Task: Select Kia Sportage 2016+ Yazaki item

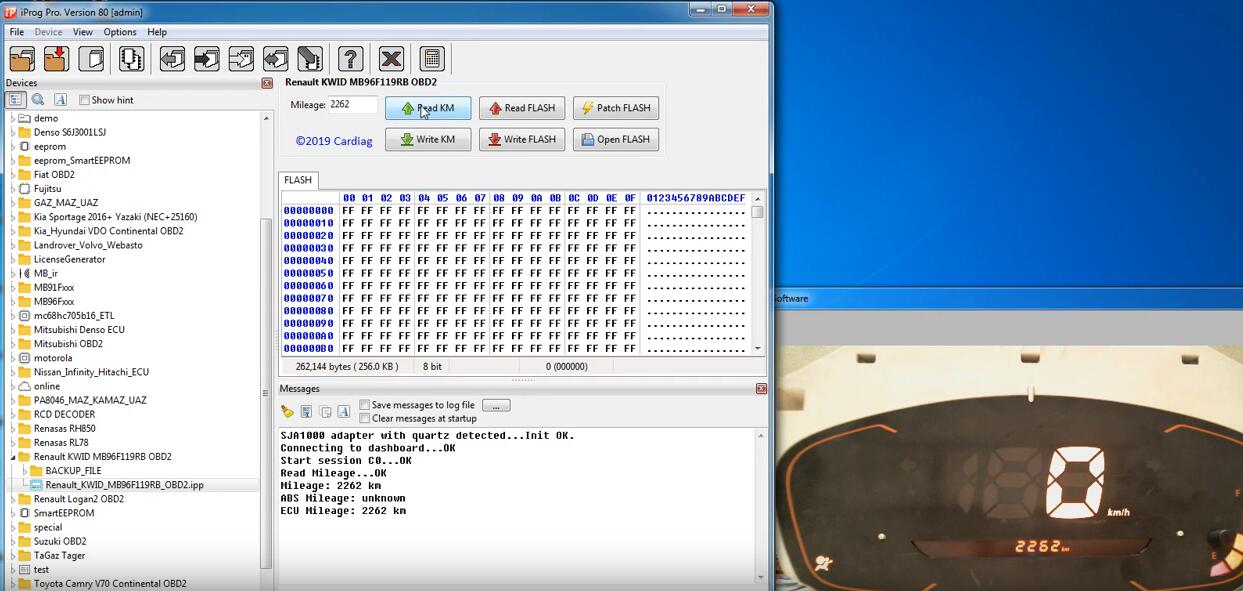Action: 115,217
